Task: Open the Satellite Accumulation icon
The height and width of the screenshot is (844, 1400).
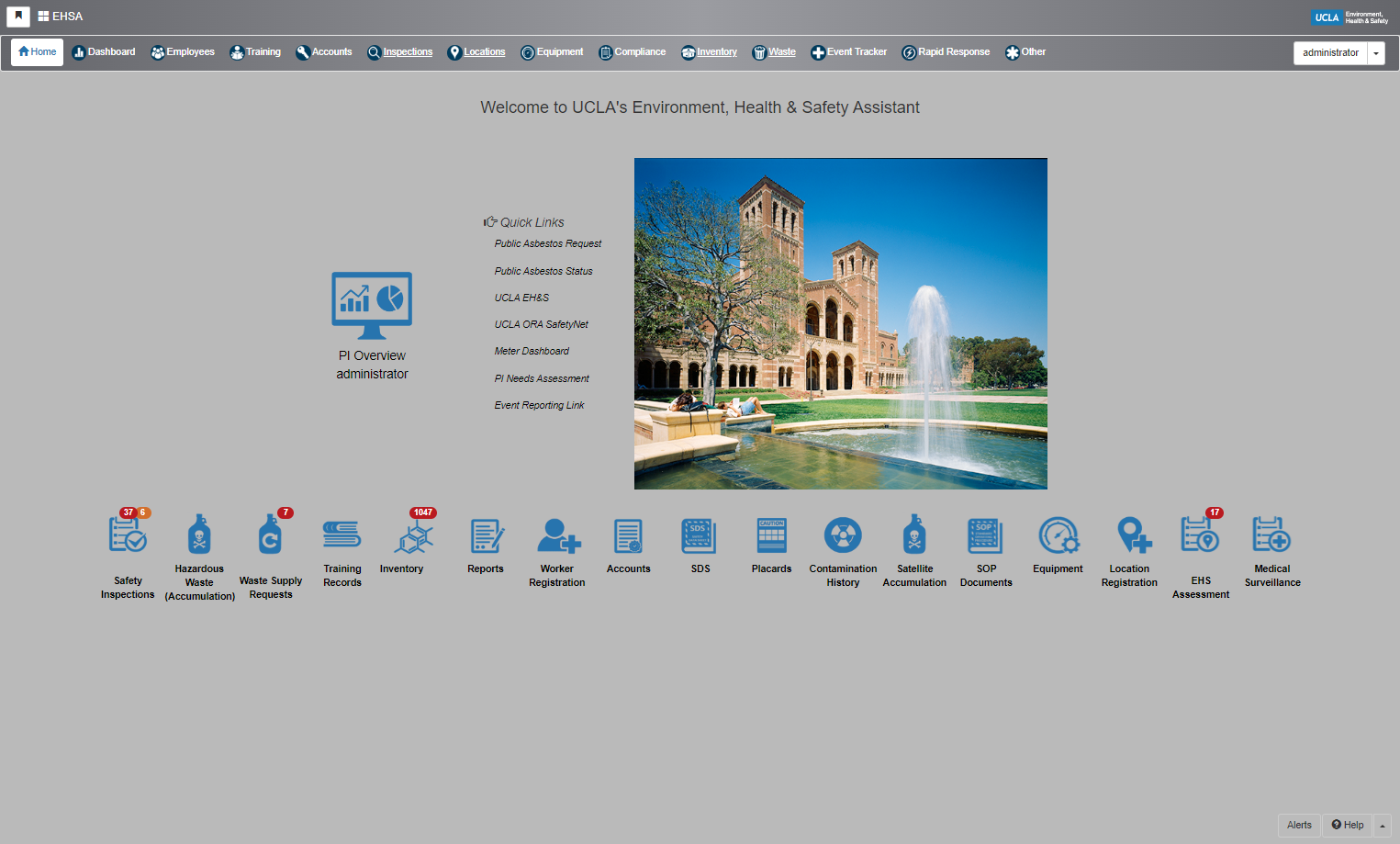Action: pyautogui.click(x=914, y=535)
